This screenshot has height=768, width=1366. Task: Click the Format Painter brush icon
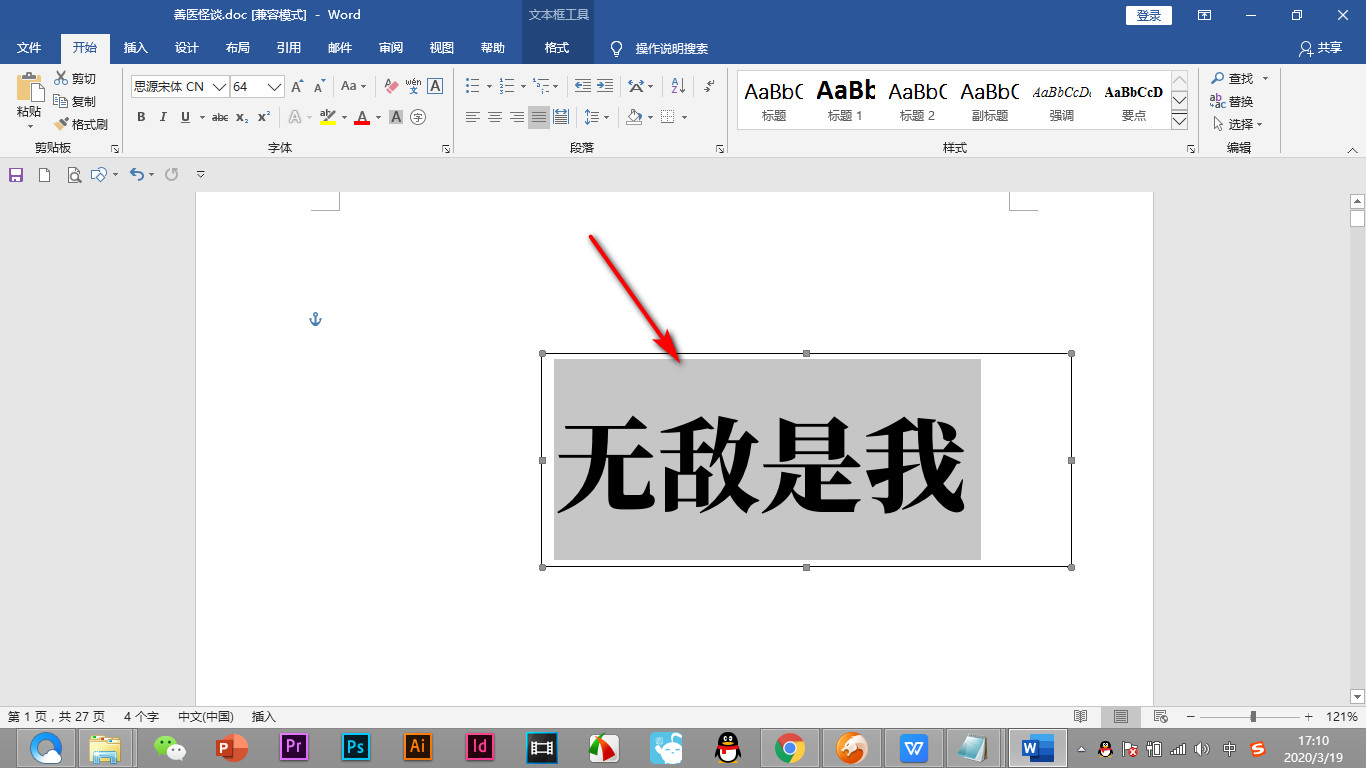[x=61, y=124]
